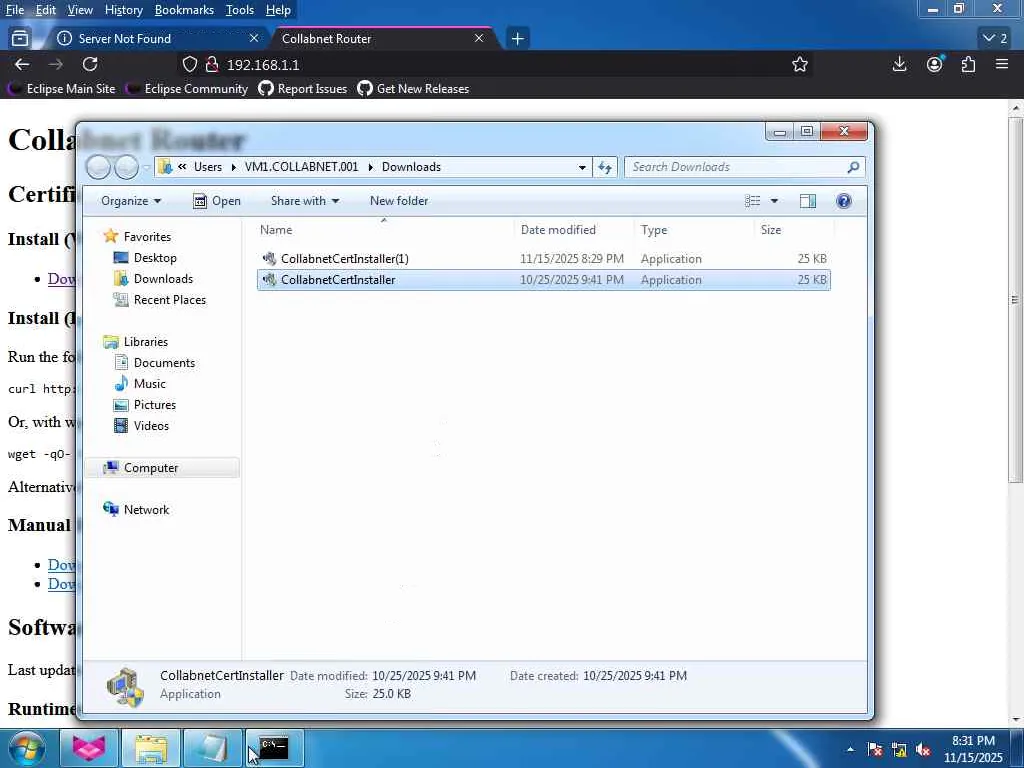Click the New folder button
Image resolution: width=1024 pixels, height=768 pixels.
tap(399, 200)
